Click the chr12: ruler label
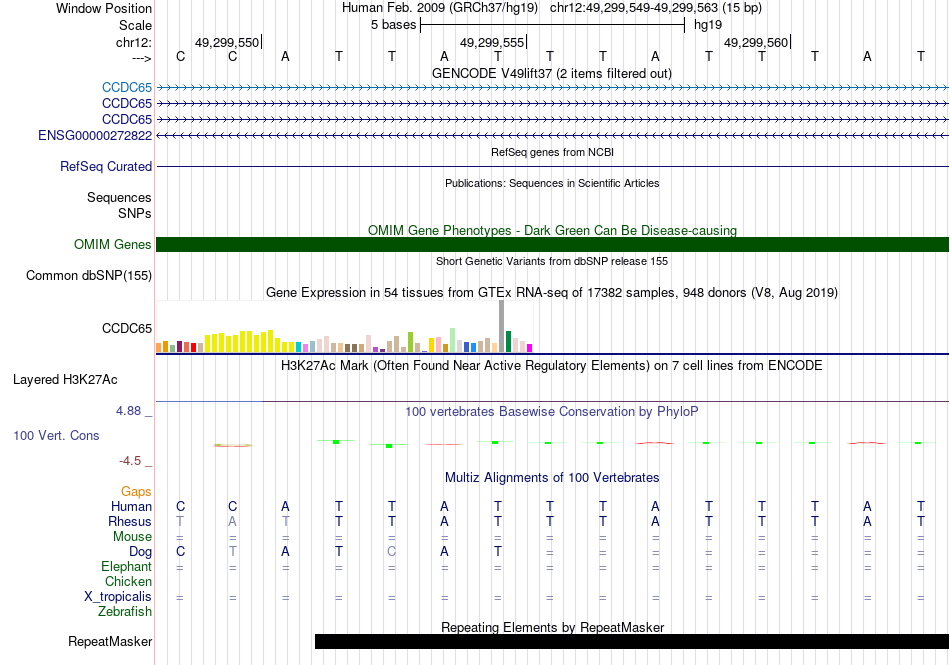 click(133, 42)
